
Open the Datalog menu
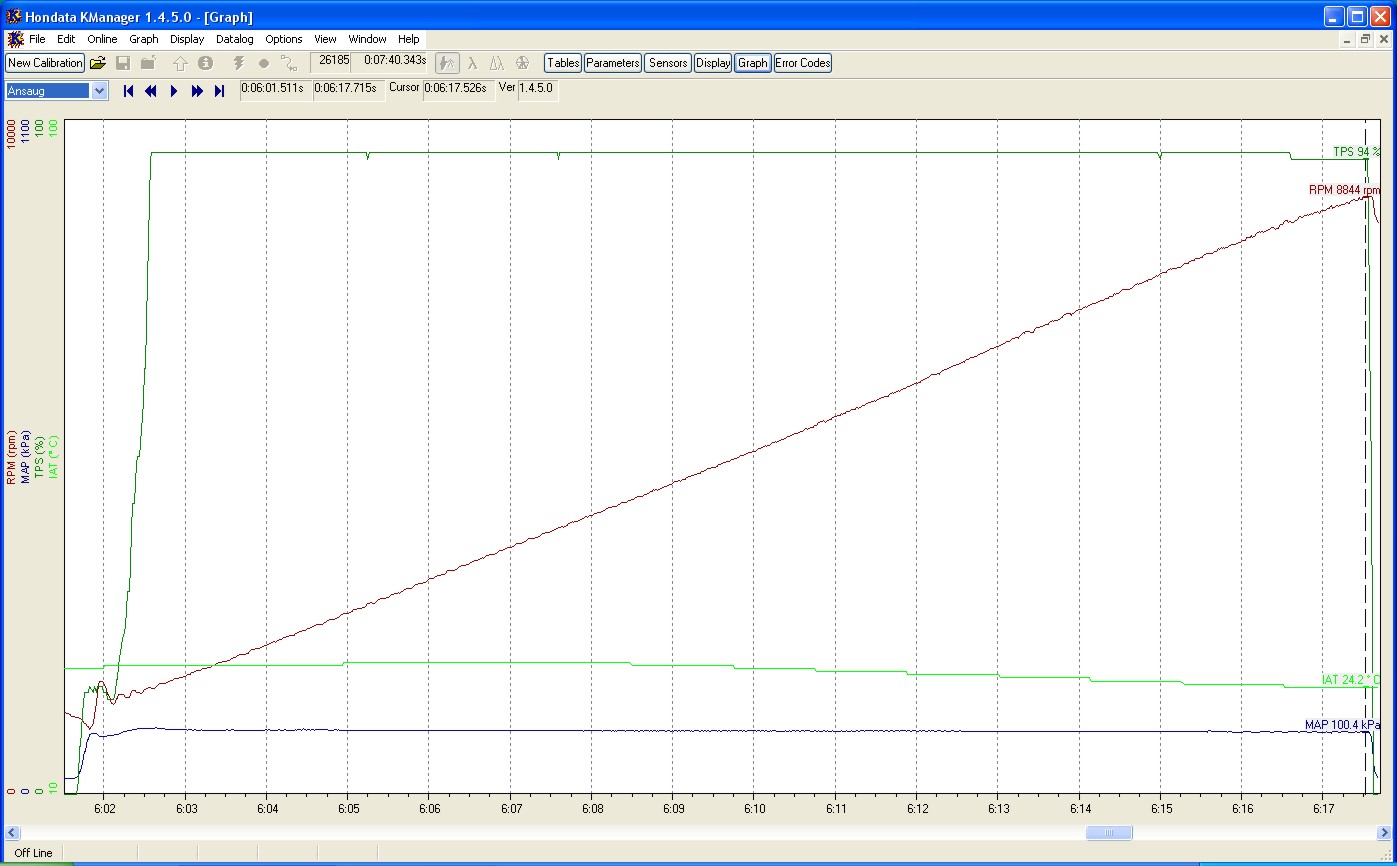pos(234,39)
